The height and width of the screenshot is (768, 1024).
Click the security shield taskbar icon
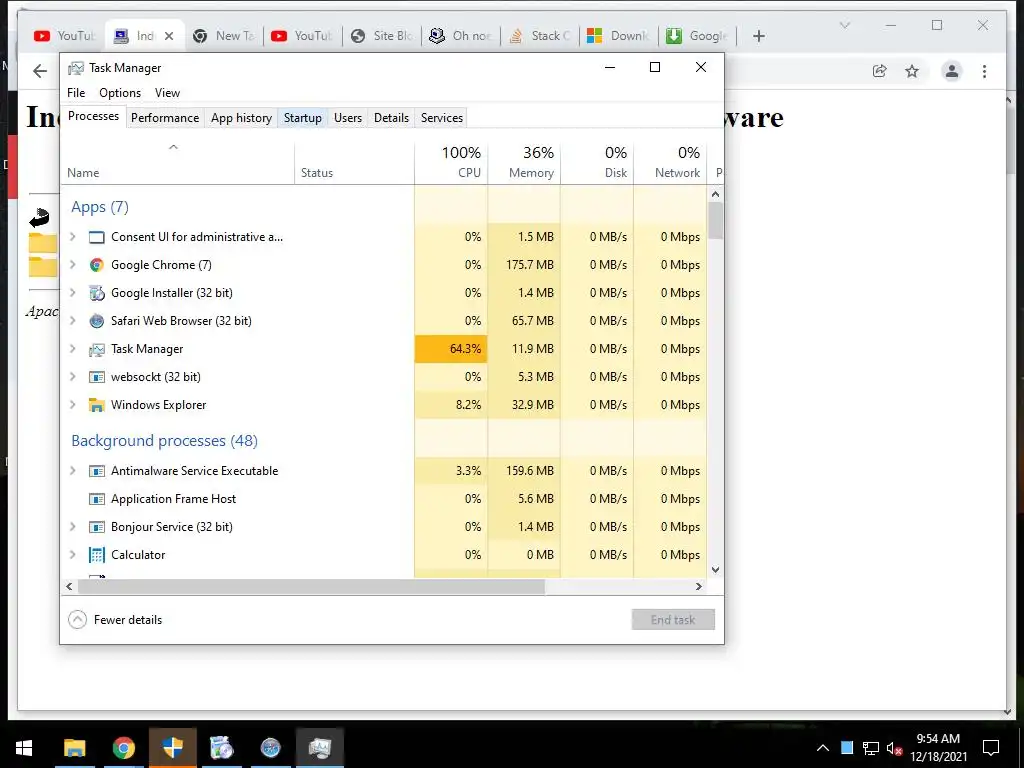click(x=172, y=748)
